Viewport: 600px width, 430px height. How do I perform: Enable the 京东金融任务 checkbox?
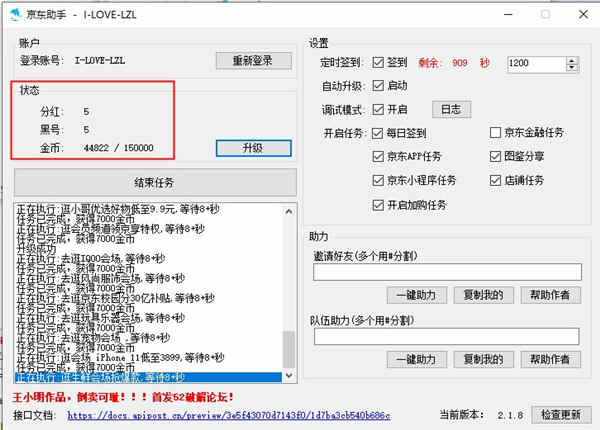click(495, 133)
